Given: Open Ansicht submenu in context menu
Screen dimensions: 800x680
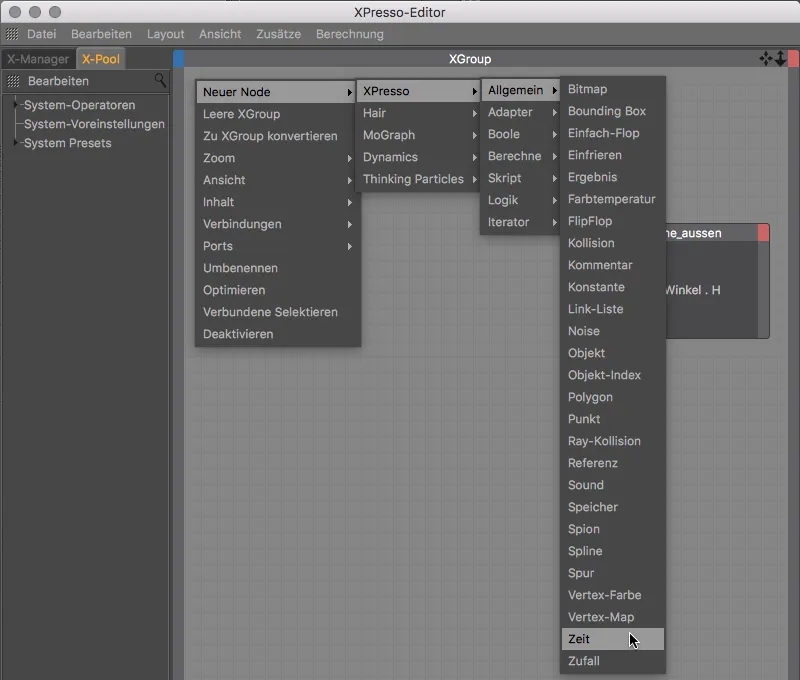Looking at the screenshot, I should coord(277,180).
